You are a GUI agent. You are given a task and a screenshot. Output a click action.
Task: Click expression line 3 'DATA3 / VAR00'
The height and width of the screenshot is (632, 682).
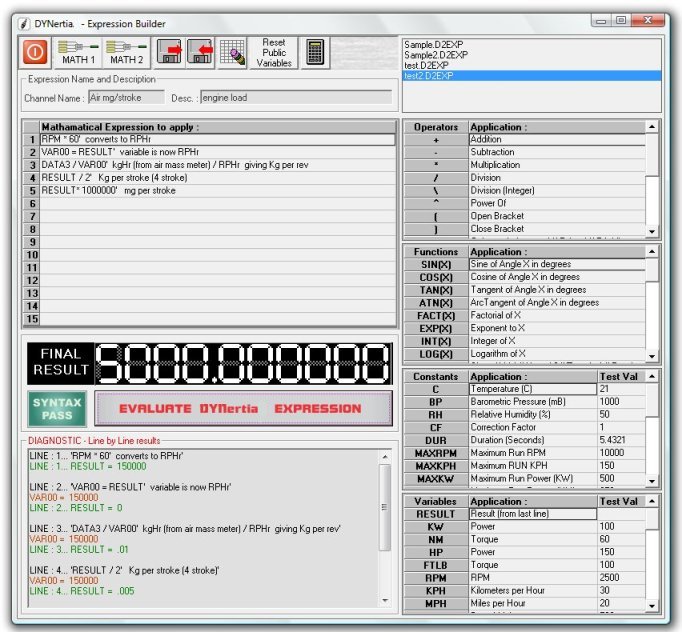(x=217, y=165)
